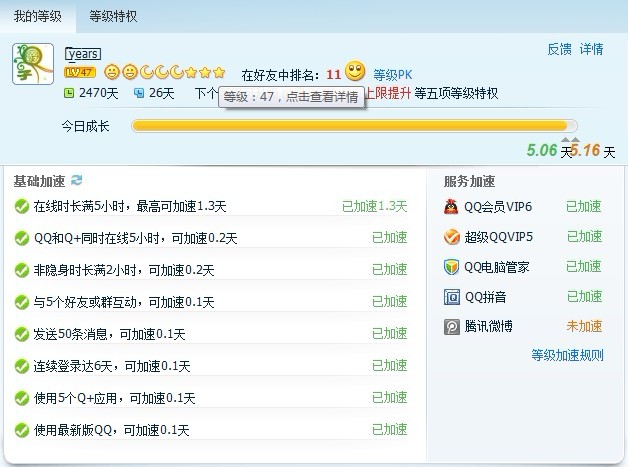Viewport: 628px width, 467px height.
Task: Click check icon for 非隐身时长满2小时
Action: tap(22, 271)
